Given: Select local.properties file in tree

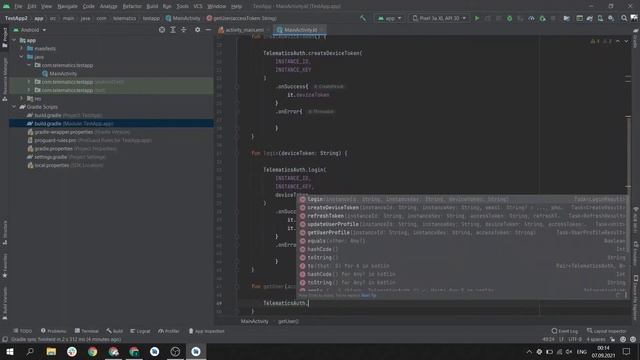Looking at the screenshot, I should pyautogui.click(x=65, y=165).
